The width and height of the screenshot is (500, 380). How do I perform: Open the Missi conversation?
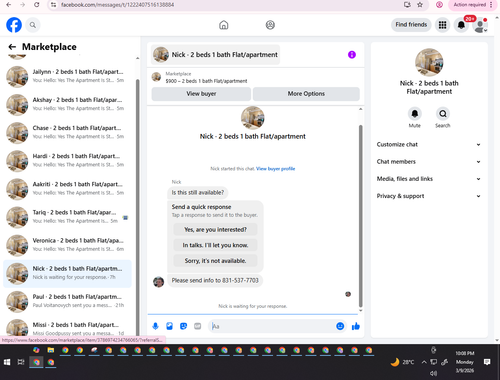[x=67, y=328]
